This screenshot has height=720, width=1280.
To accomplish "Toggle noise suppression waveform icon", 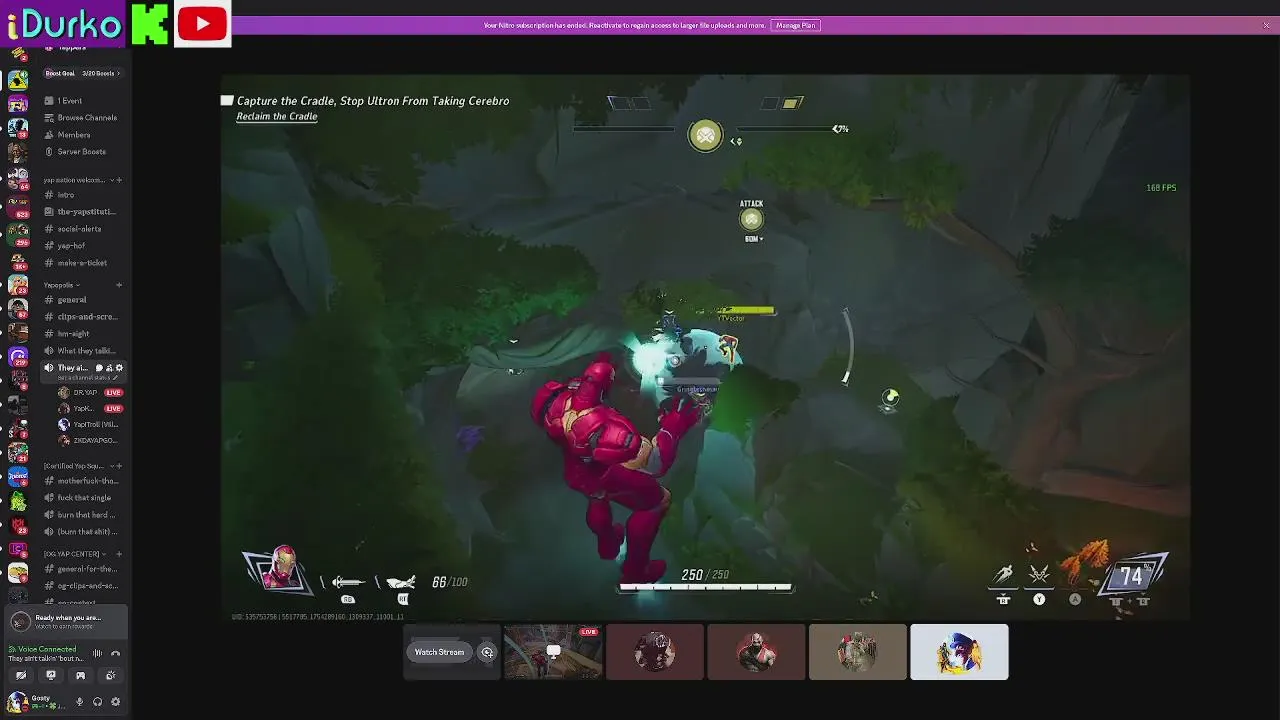I will pyautogui.click(x=97, y=654).
